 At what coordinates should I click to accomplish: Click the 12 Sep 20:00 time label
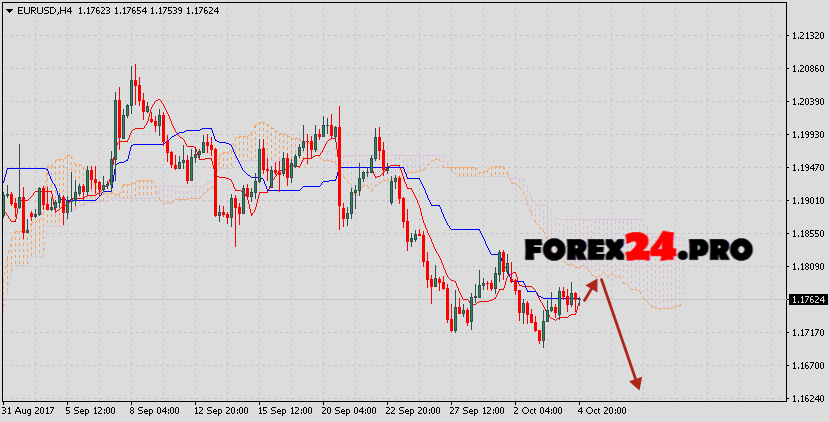(218, 410)
